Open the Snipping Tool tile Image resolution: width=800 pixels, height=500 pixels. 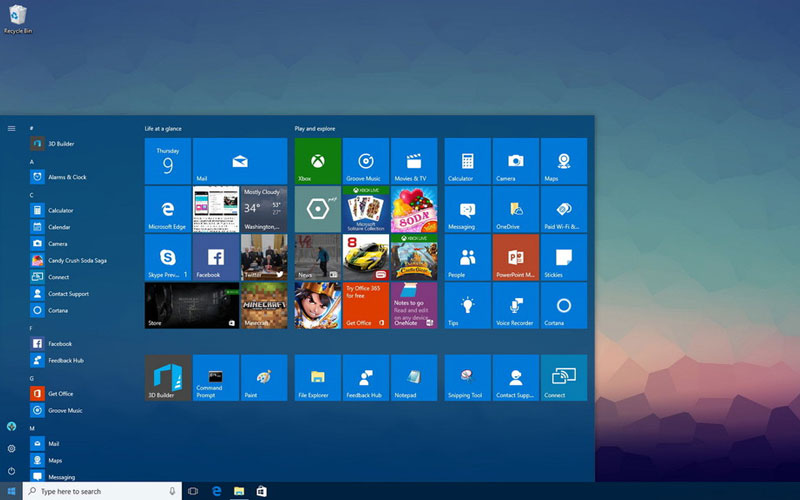pyautogui.click(x=467, y=377)
